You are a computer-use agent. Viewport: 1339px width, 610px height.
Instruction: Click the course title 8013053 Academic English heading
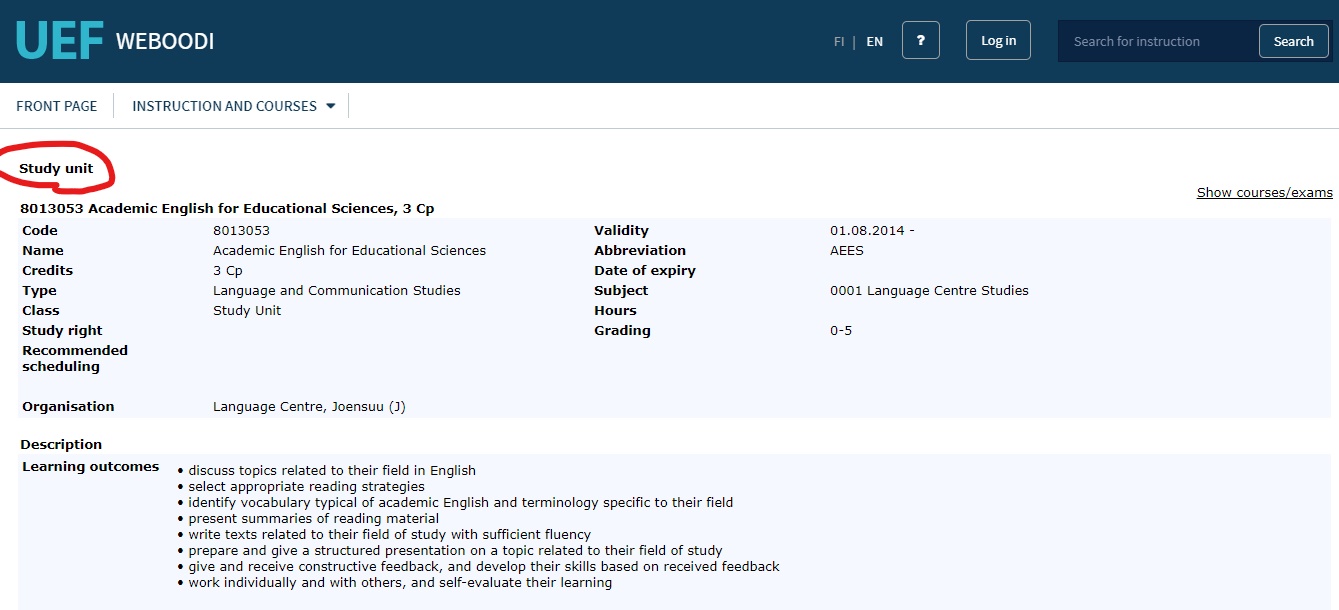click(227, 208)
